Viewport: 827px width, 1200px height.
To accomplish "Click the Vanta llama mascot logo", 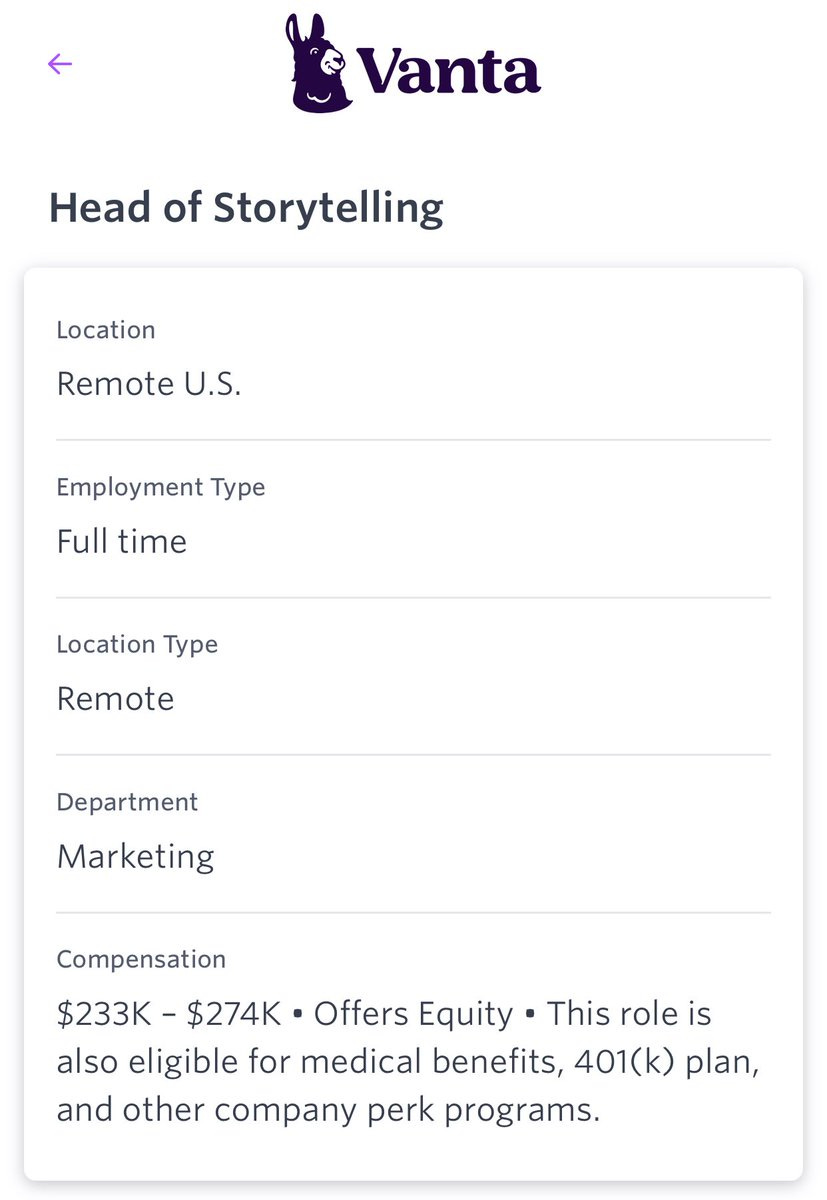I will (x=318, y=63).
